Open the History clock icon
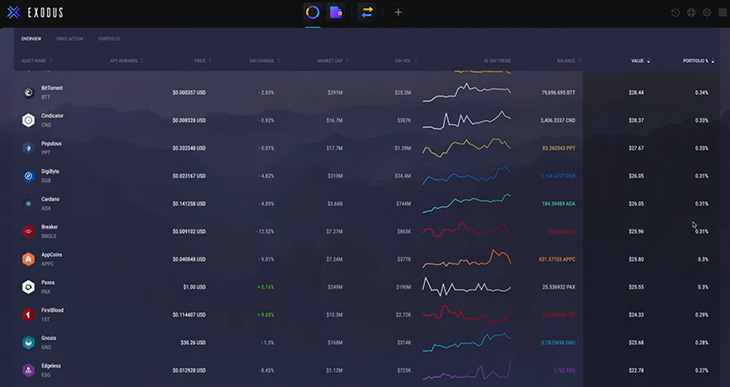This screenshot has height=387, width=730. click(x=675, y=13)
